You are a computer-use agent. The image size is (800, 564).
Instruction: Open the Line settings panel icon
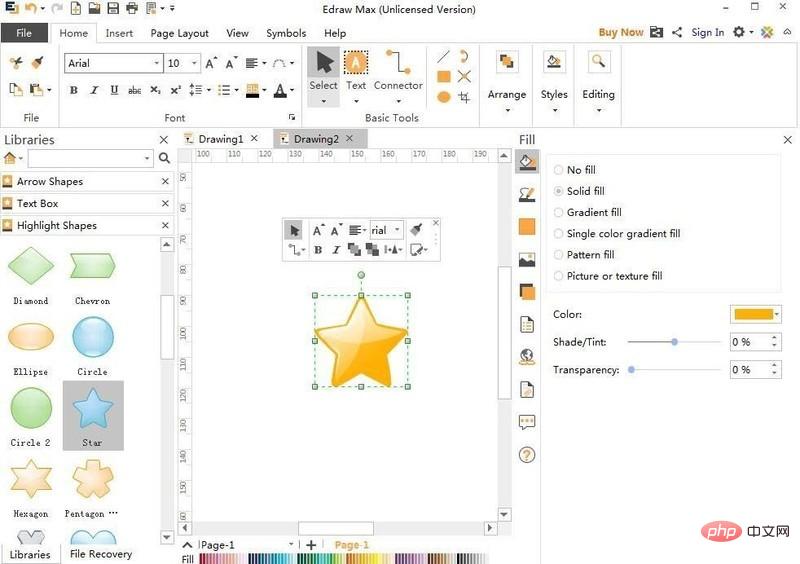click(x=527, y=194)
